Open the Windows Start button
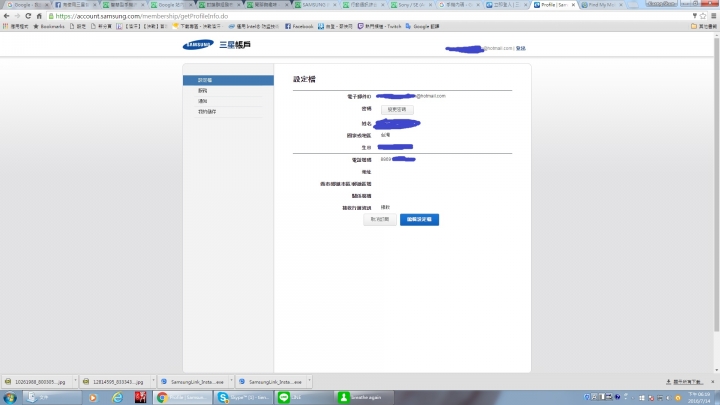 pyautogui.click(x=10, y=398)
